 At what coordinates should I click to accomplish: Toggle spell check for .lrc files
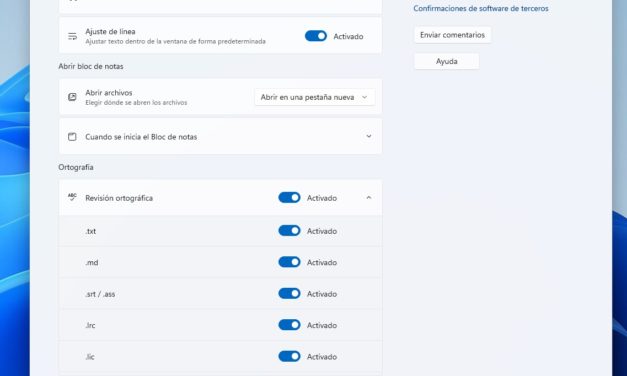click(289, 325)
